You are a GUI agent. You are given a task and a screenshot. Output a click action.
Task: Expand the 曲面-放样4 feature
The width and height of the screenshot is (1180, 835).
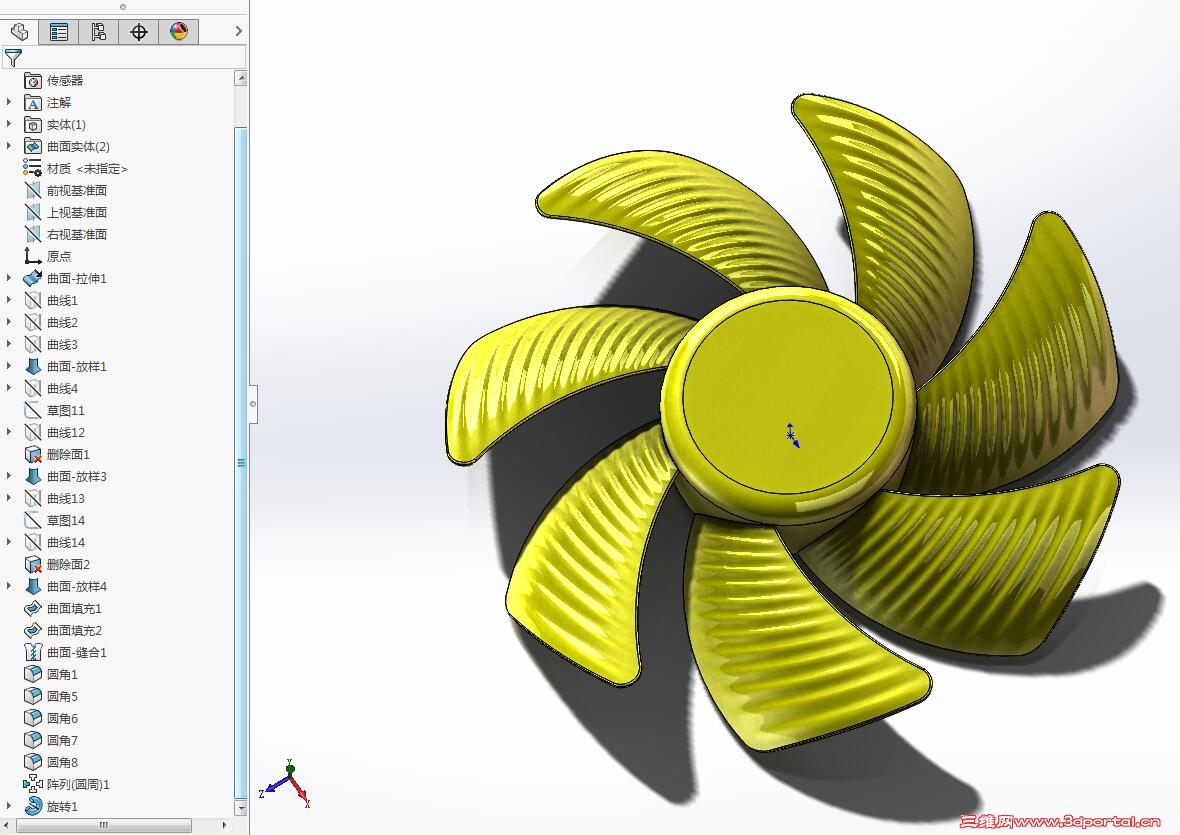click(x=9, y=586)
